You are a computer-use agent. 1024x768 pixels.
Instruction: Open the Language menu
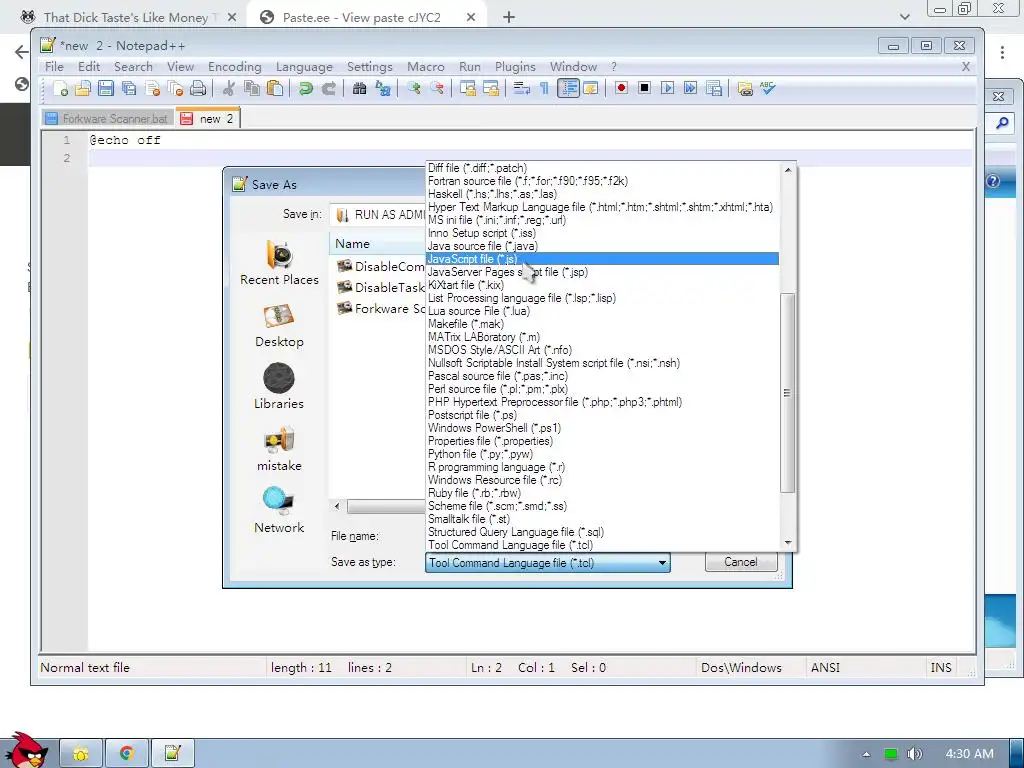click(x=304, y=67)
